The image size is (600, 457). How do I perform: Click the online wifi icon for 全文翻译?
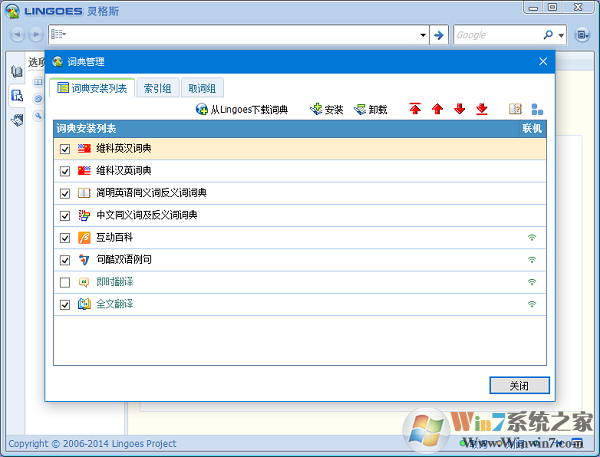[532, 304]
